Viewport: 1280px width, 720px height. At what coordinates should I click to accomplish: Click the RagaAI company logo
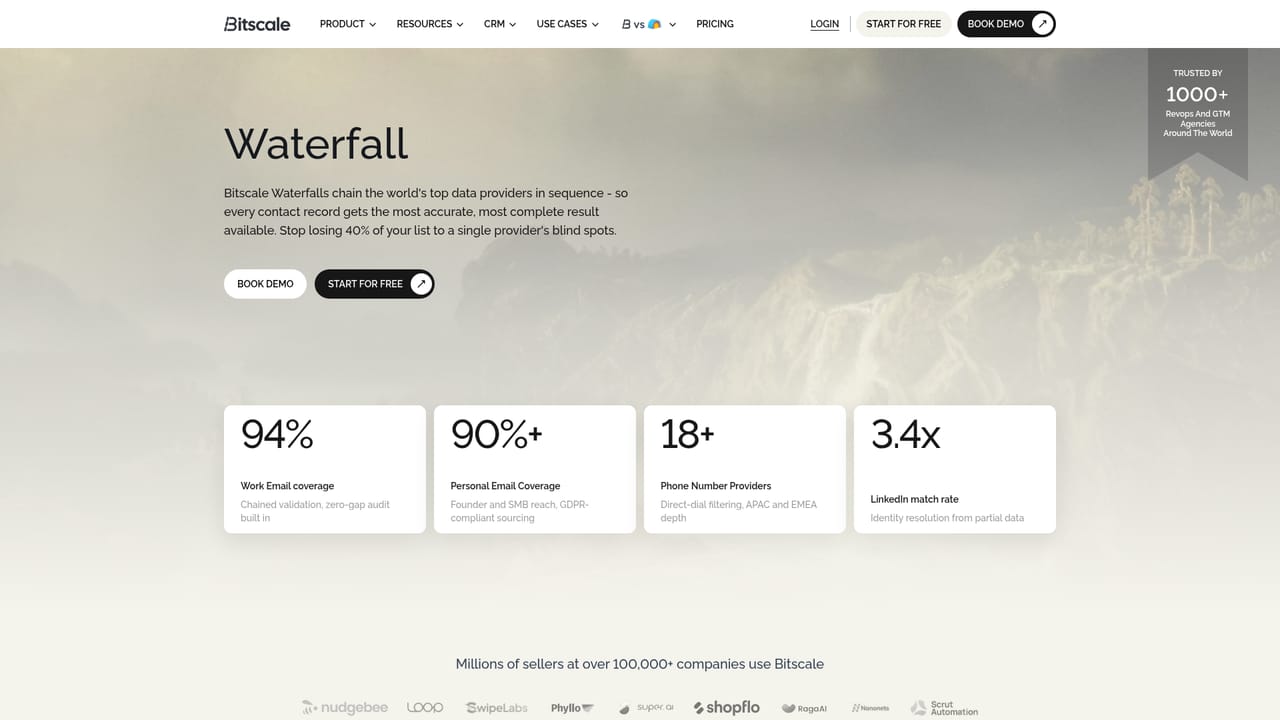(805, 708)
